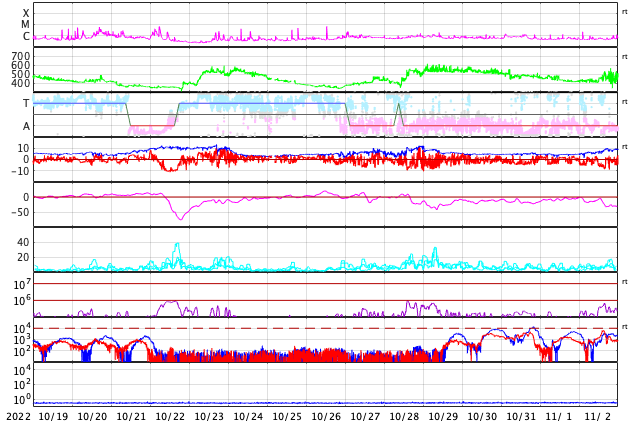
Task: Select the 10/30 date label
Action: pos(482,417)
